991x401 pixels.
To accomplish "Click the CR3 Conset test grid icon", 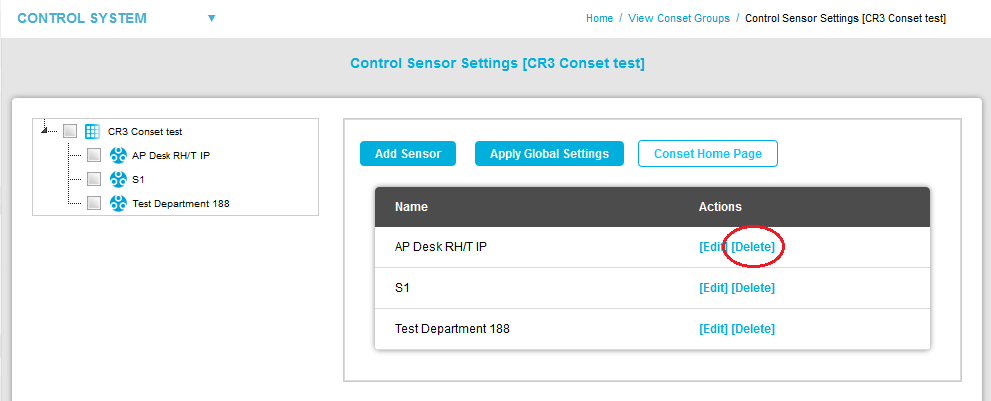I will pos(92,131).
